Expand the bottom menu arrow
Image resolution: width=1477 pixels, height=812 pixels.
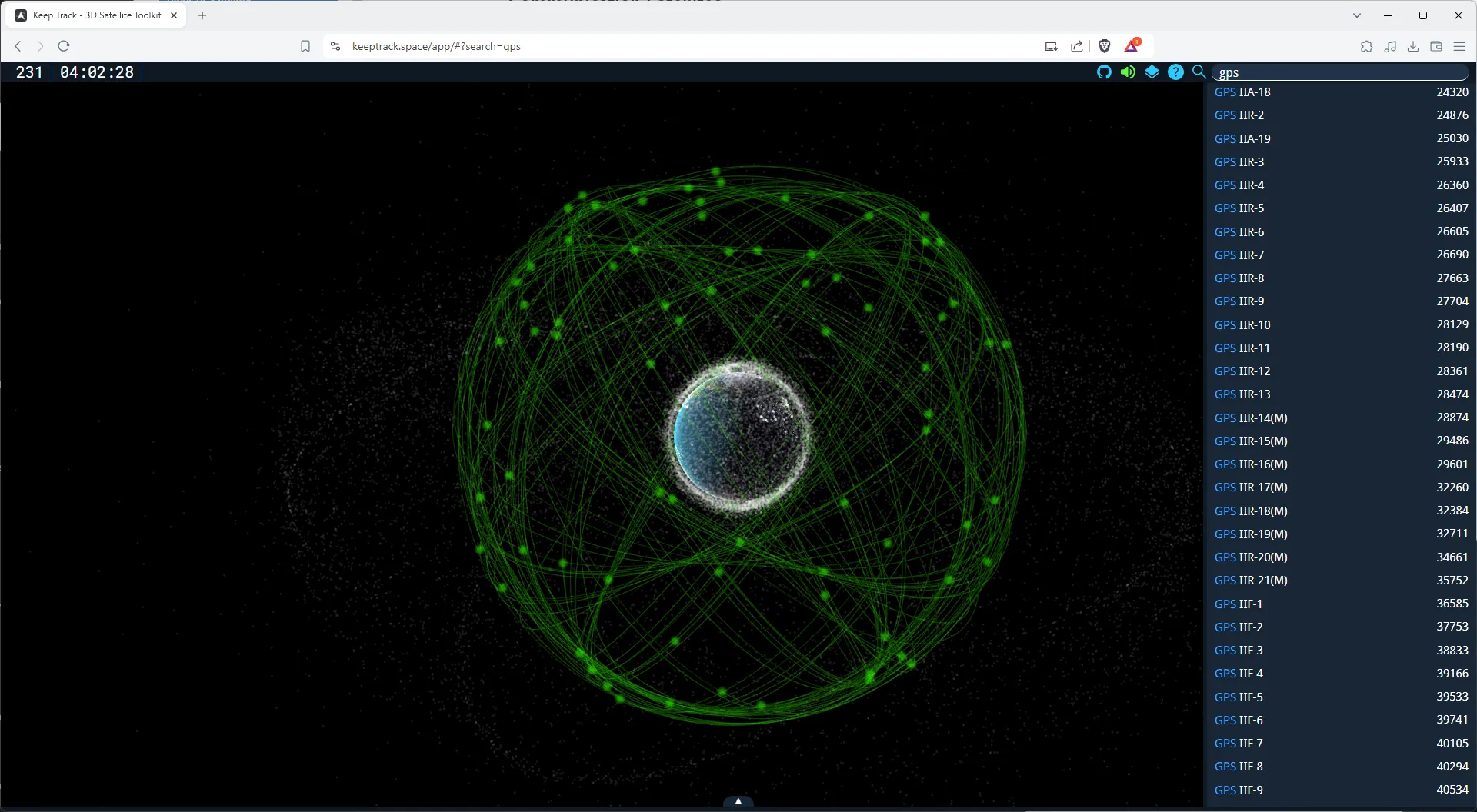[x=738, y=801]
